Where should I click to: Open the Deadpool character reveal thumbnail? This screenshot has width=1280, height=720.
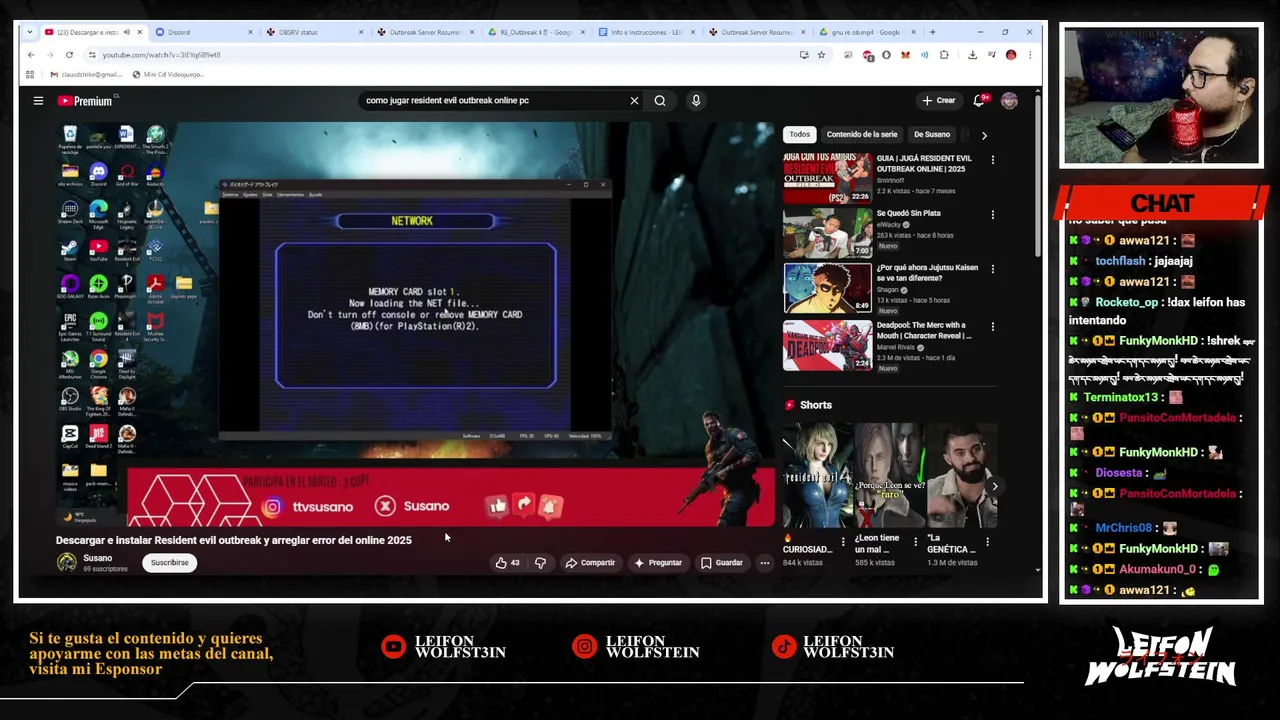pos(827,345)
